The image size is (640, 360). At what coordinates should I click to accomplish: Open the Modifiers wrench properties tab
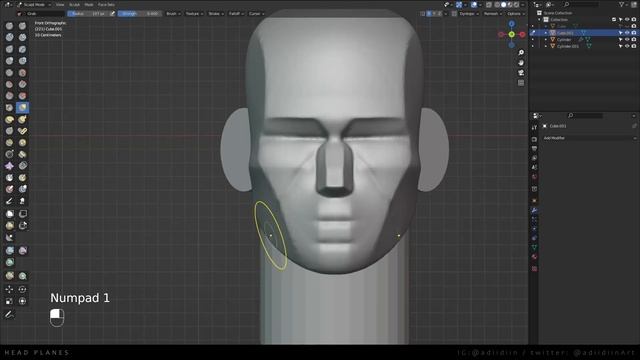coord(534,211)
